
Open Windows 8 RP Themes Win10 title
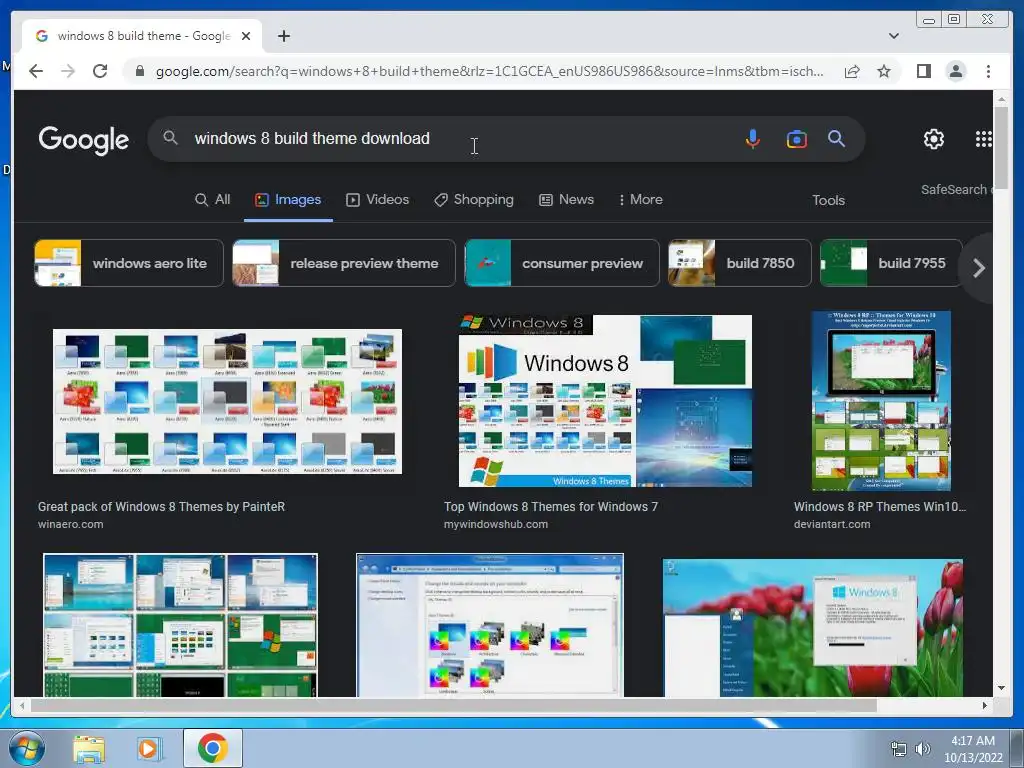click(x=880, y=507)
